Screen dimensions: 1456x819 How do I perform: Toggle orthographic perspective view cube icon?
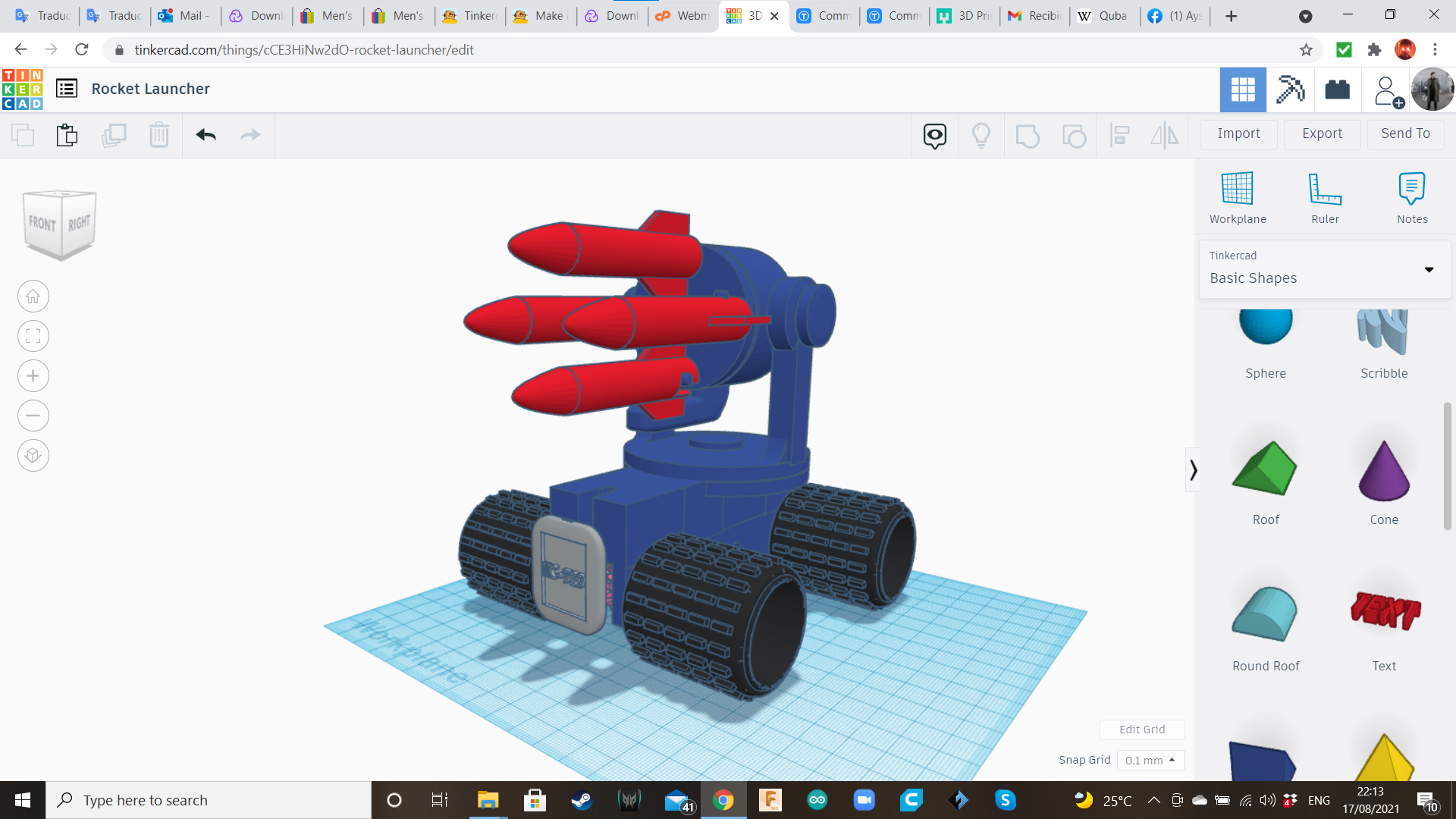click(33, 456)
